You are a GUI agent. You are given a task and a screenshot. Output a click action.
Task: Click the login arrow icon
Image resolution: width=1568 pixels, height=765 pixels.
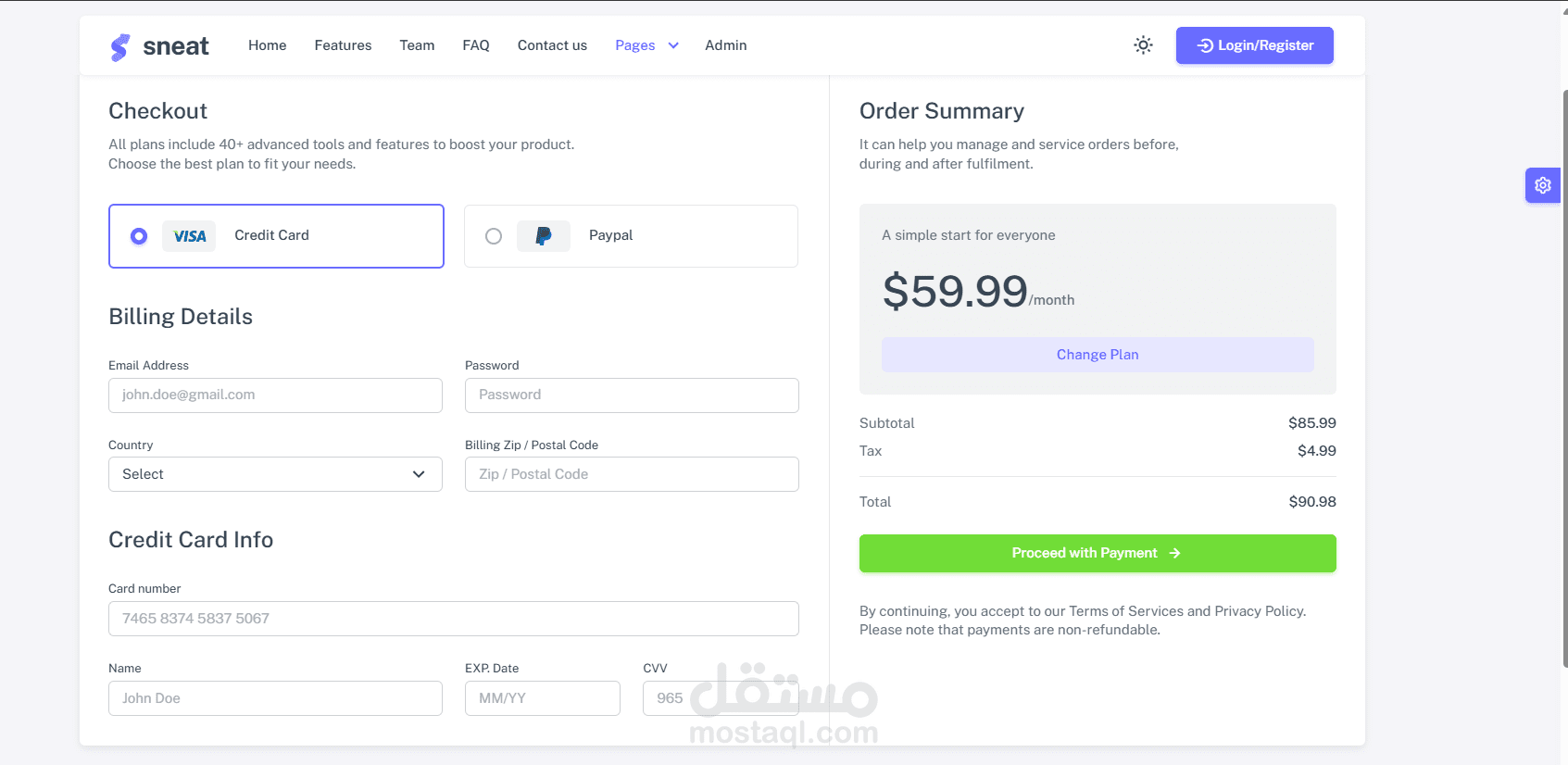1205,45
